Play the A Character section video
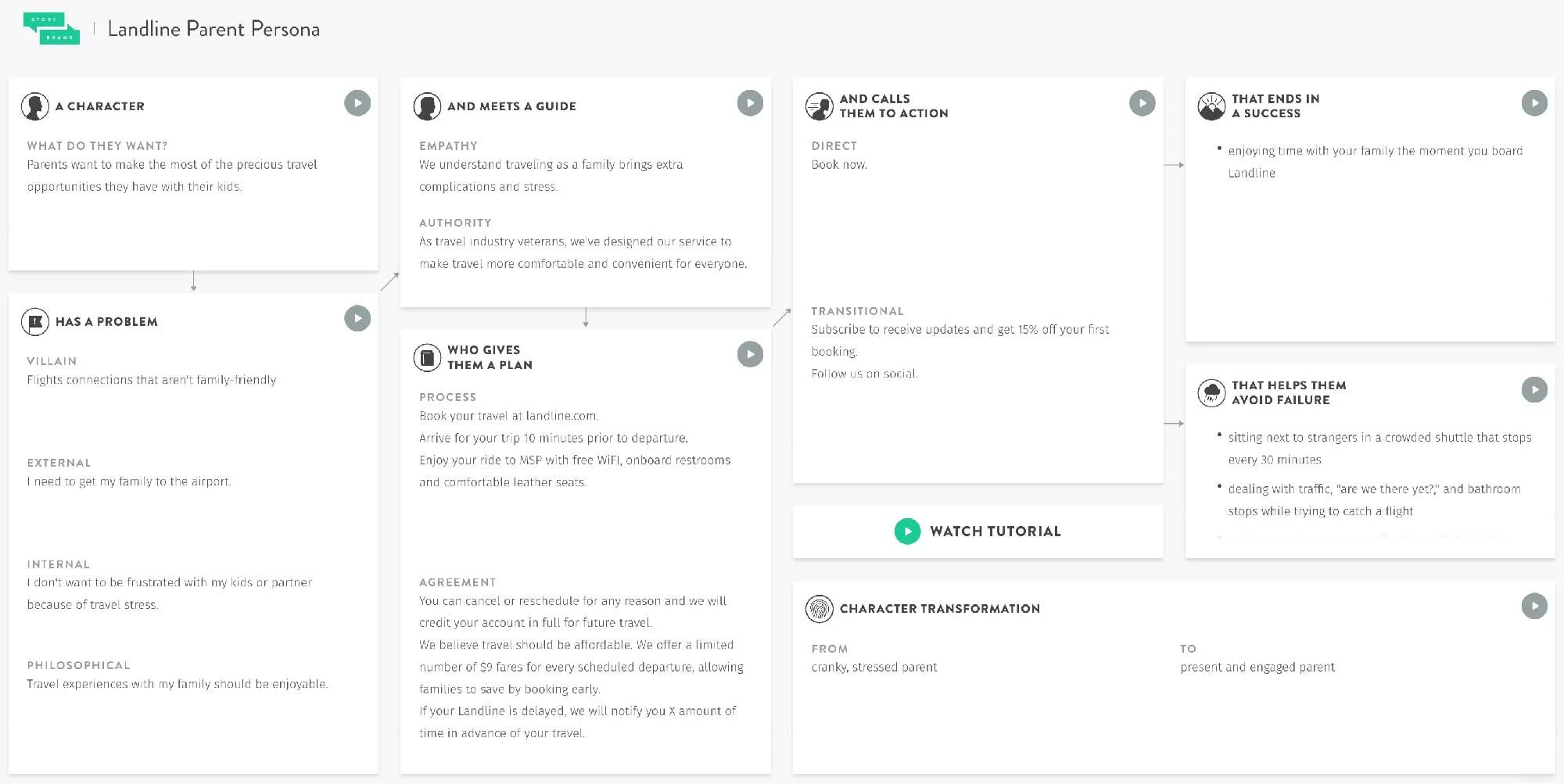Viewport: 1564px width, 784px height. (x=357, y=103)
